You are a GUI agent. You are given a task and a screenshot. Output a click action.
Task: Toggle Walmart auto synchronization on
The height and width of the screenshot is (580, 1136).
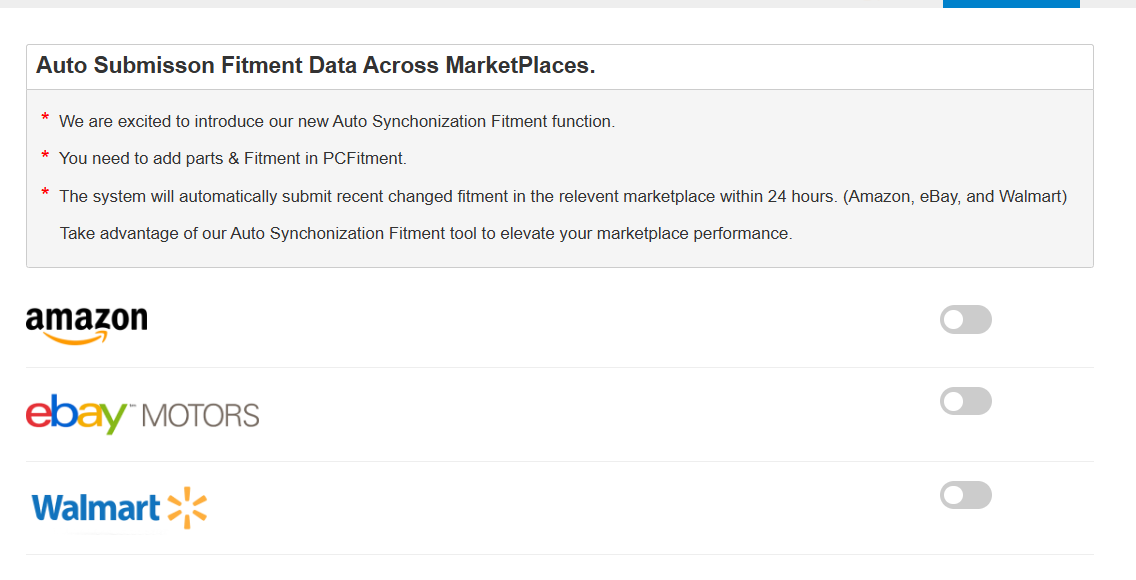(965, 495)
